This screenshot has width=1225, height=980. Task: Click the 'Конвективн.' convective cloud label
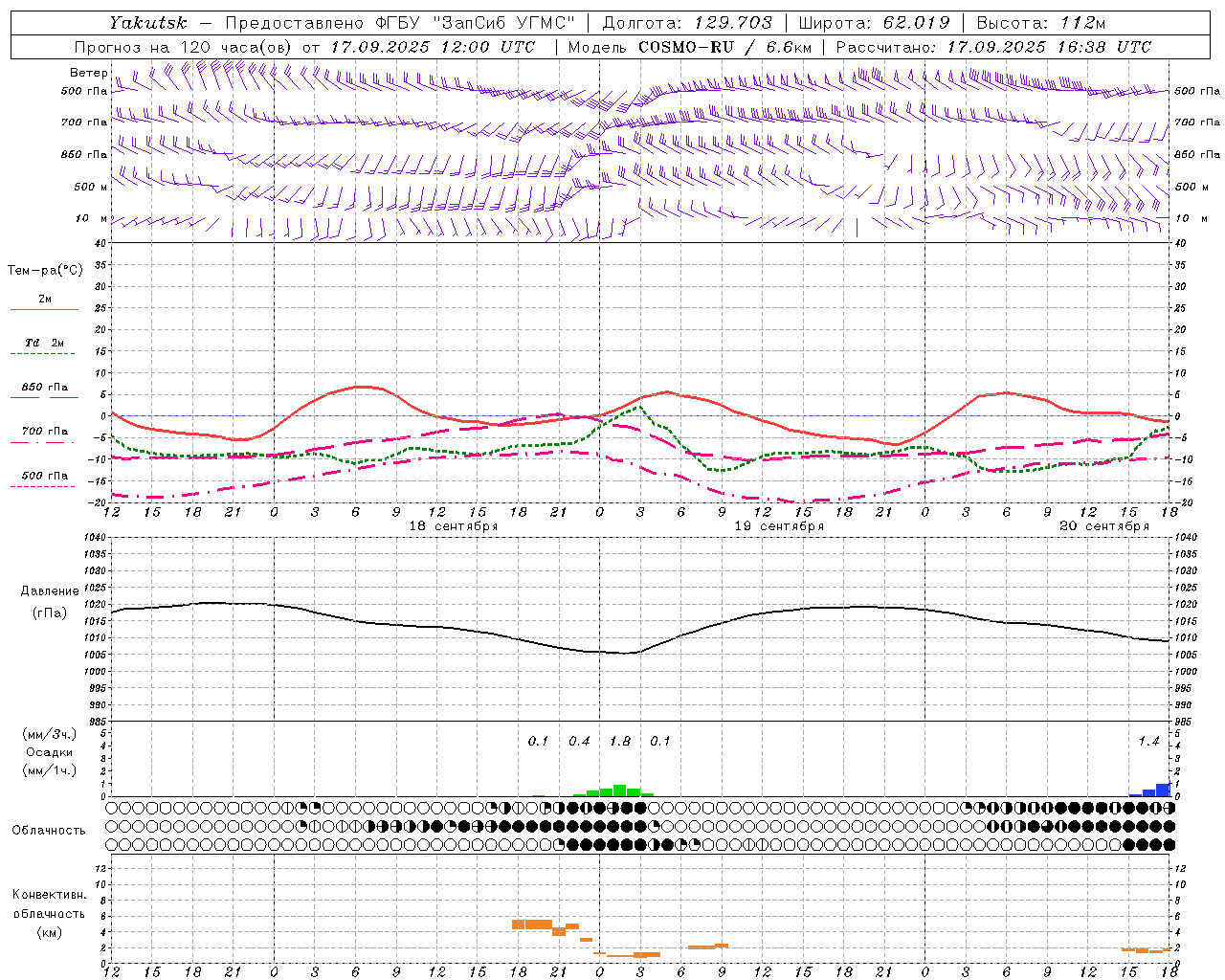pyautogui.click(x=50, y=895)
